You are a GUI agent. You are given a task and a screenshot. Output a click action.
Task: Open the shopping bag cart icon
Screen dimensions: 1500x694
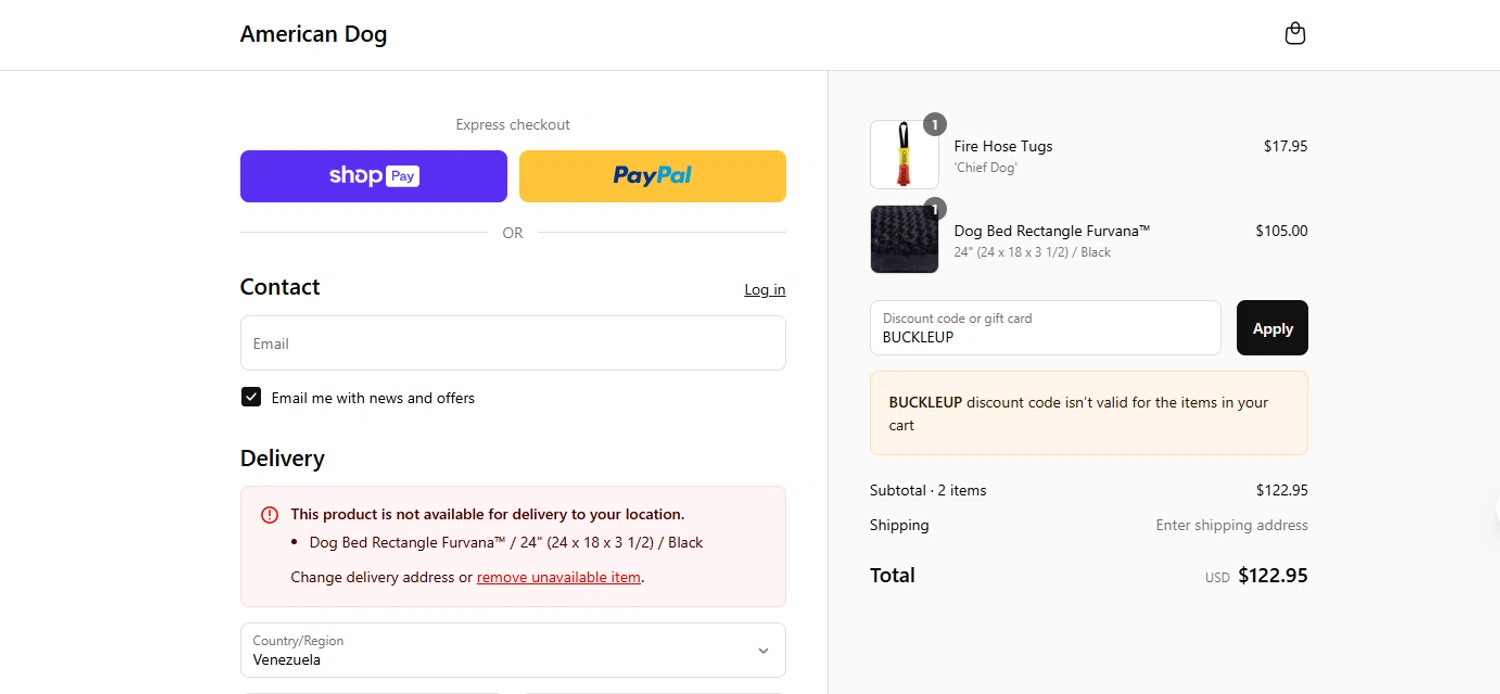(1295, 34)
